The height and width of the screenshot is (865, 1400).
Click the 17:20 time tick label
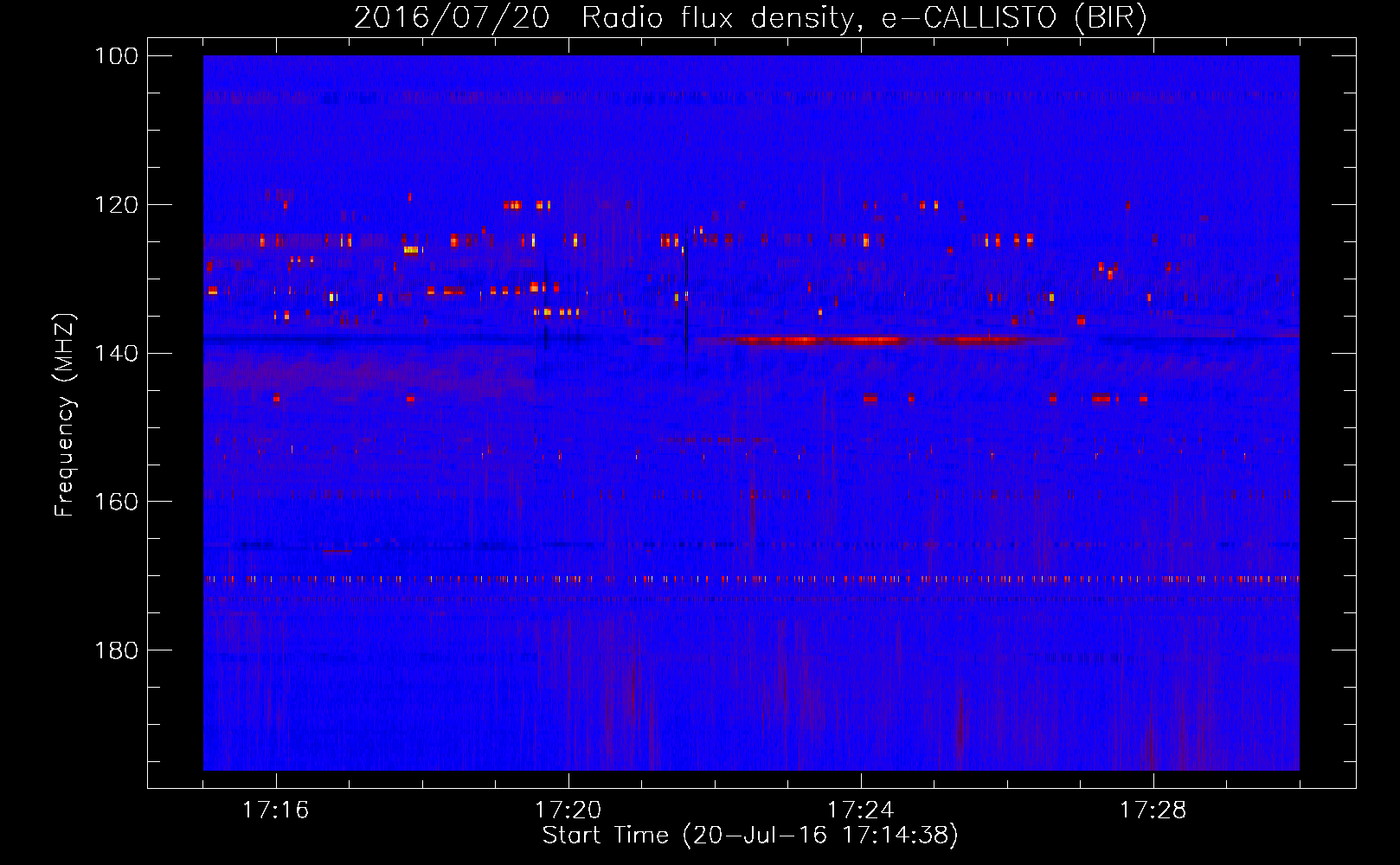tap(568, 811)
